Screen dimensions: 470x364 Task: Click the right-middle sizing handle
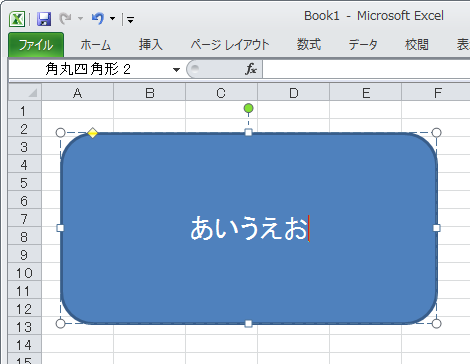(x=436, y=228)
